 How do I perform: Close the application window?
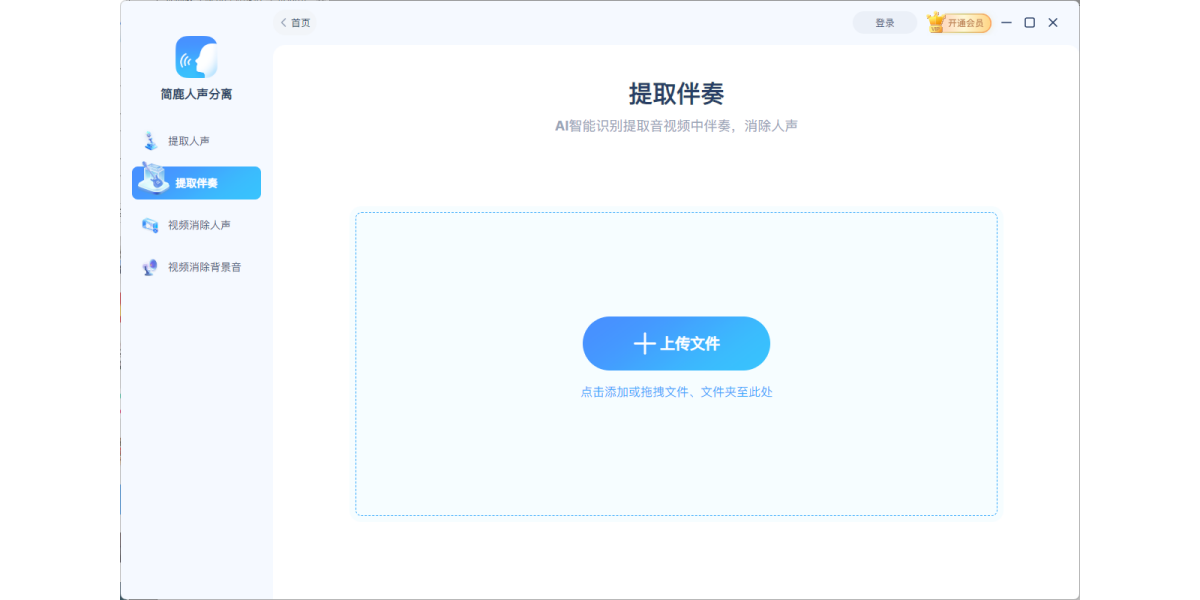click(x=1053, y=22)
